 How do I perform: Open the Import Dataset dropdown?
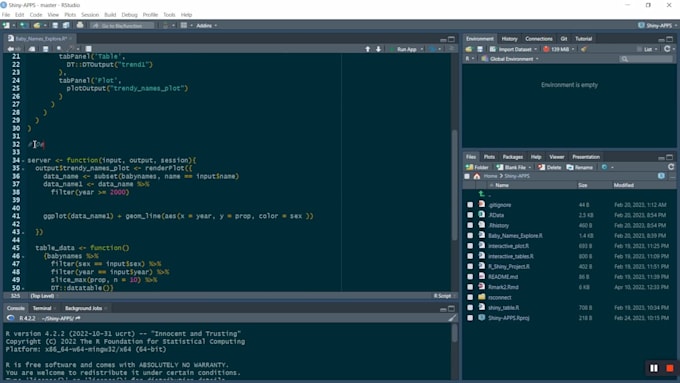coord(513,49)
